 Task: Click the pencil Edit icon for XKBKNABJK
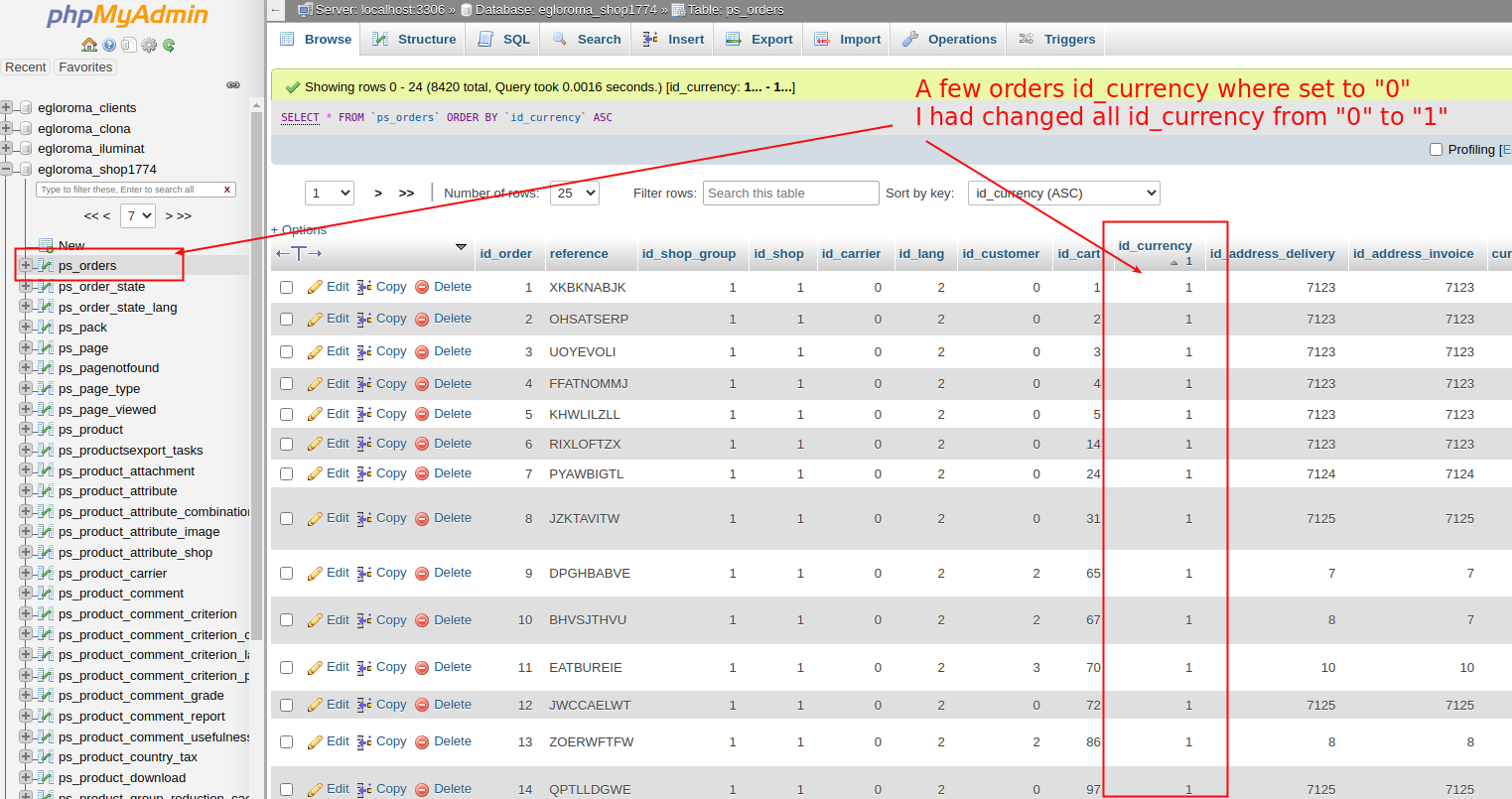(x=316, y=287)
